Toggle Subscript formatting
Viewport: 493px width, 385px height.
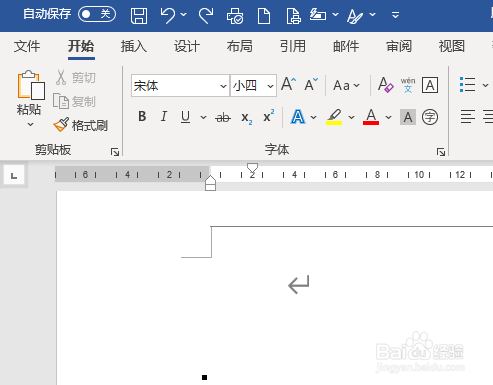click(x=247, y=118)
